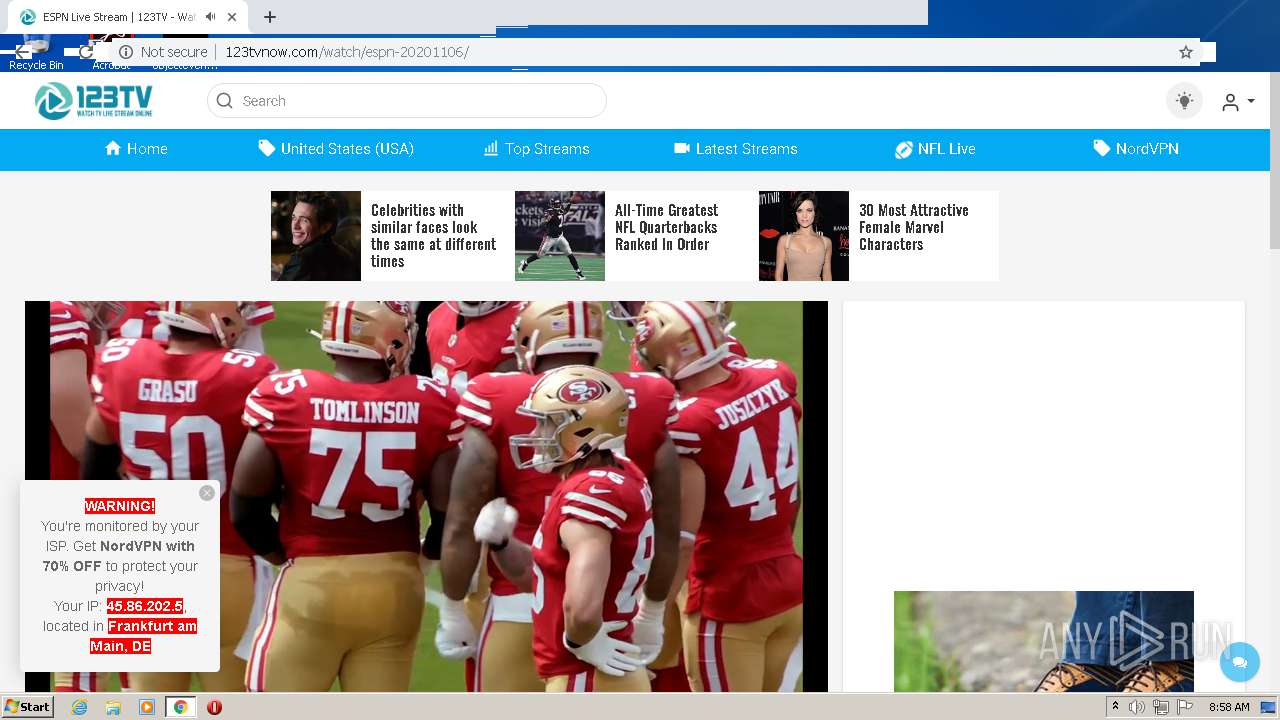
Task: Open Marvel Characters ad thumbnail
Action: point(804,236)
